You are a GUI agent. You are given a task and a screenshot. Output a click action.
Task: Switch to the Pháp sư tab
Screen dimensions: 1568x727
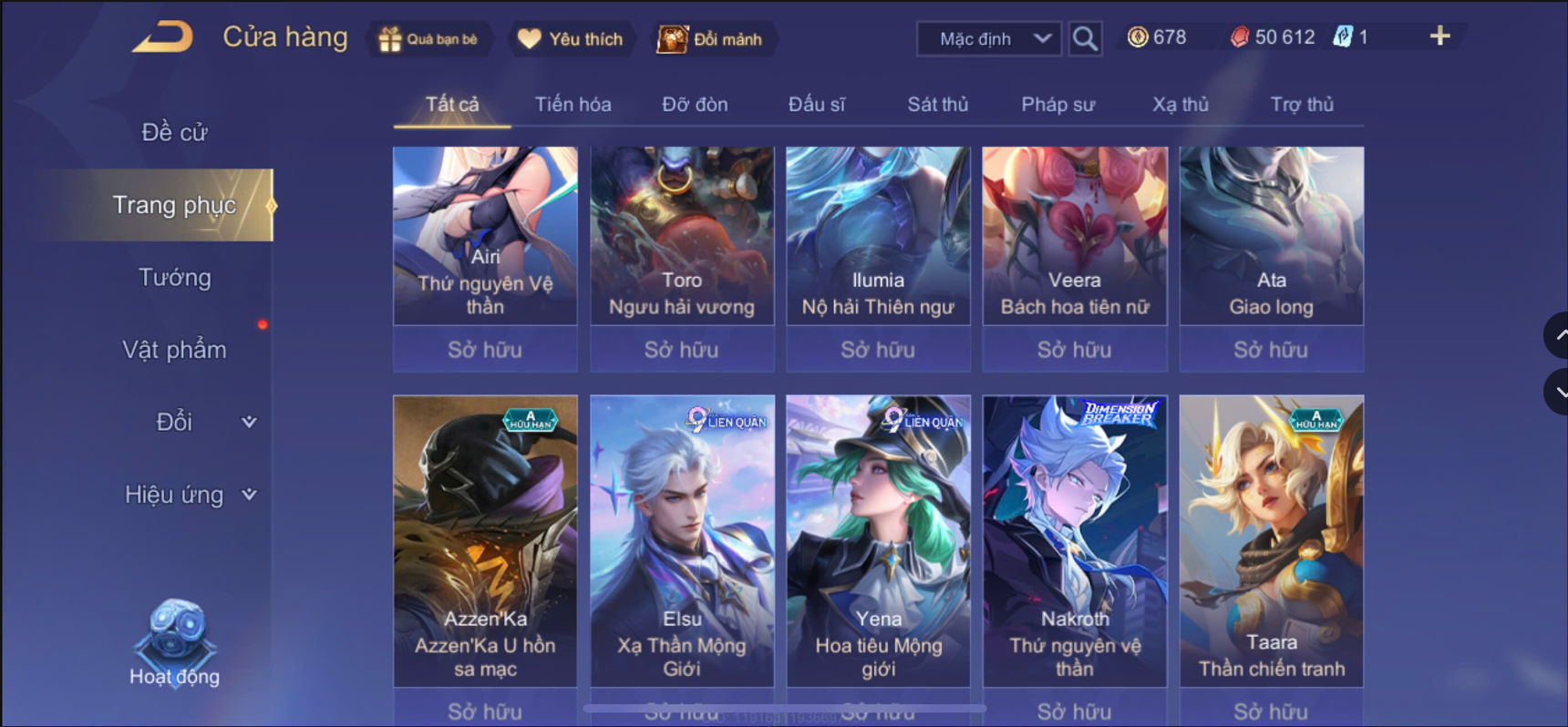pos(1057,104)
